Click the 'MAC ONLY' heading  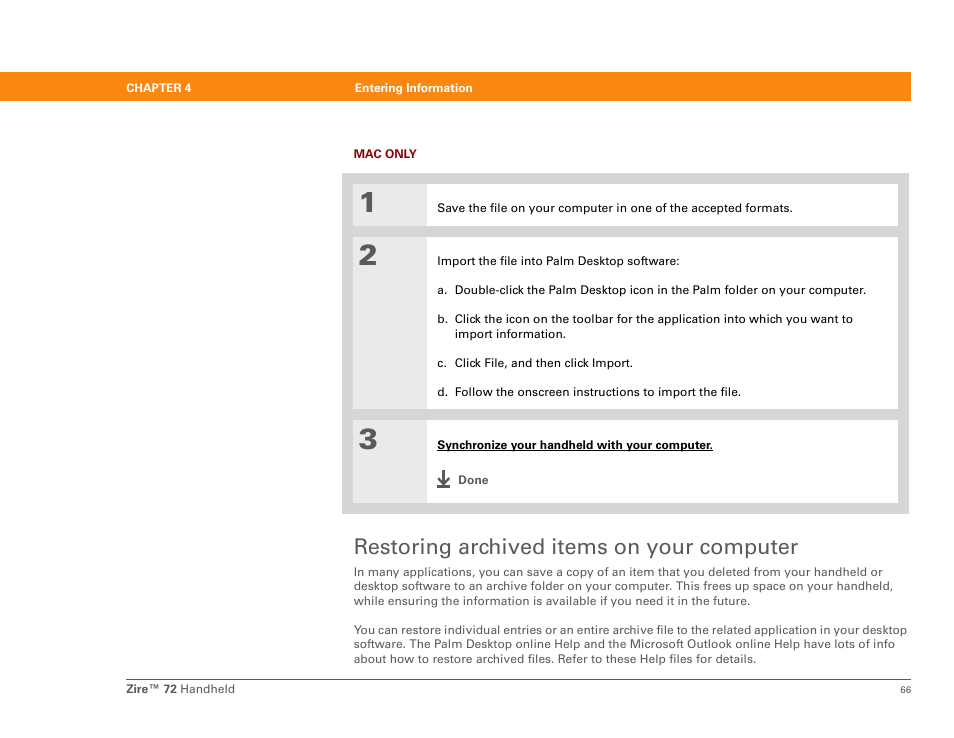pos(385,154)
